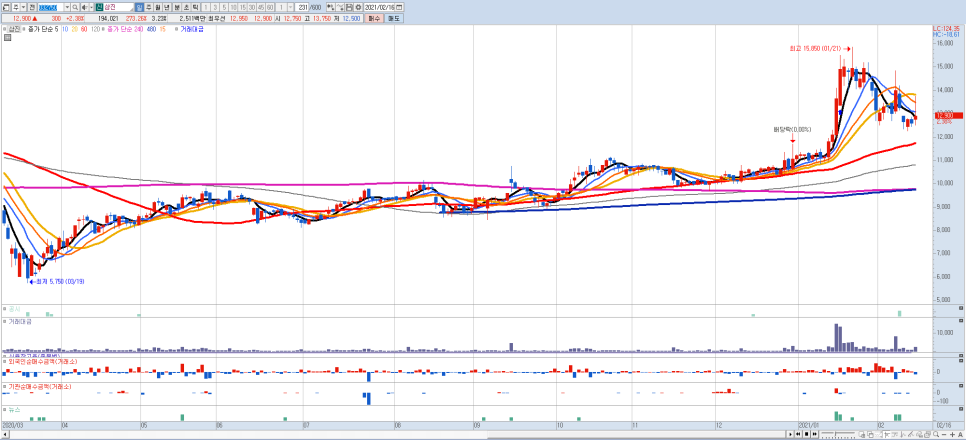
Task: Click the A text icon at bottom-right
Action: point(960,434)
